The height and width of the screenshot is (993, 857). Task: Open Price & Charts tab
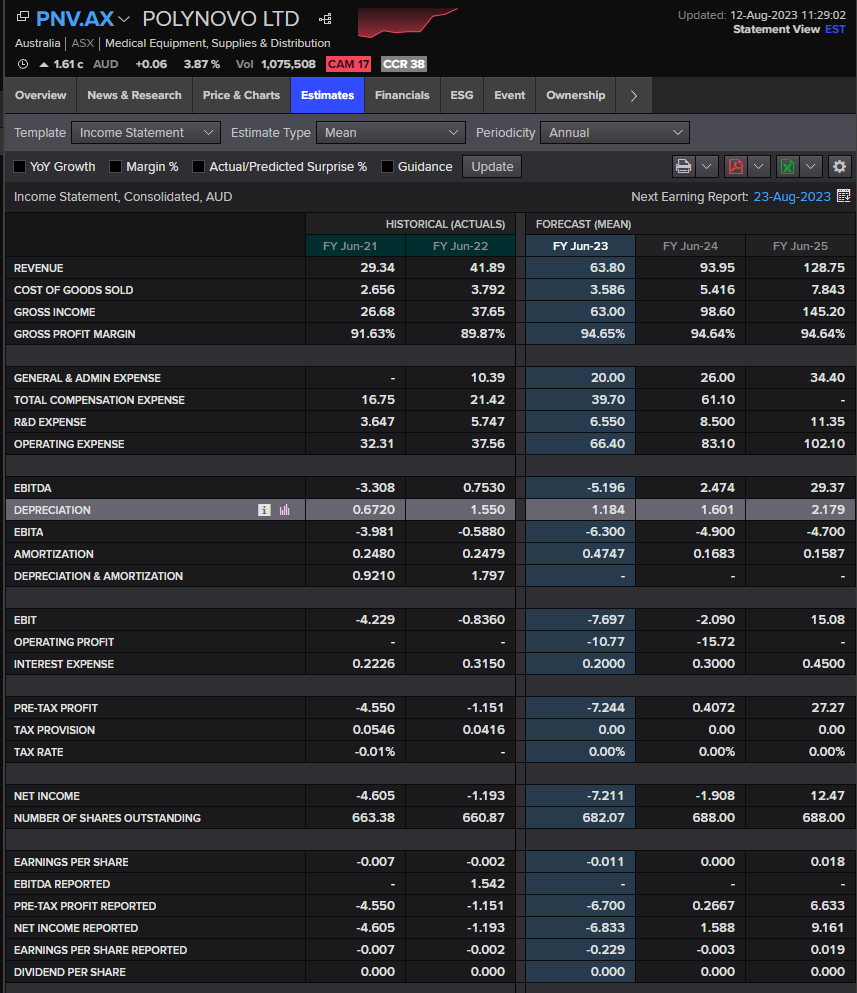coord(241,96)
